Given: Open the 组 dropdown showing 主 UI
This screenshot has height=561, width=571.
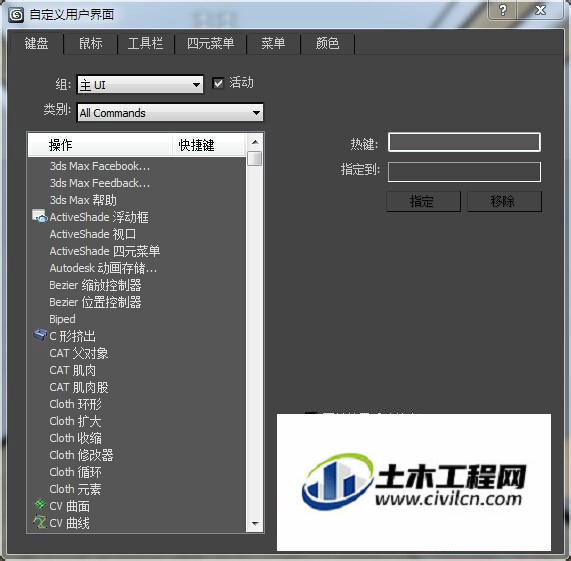Looking at the screenshot, I should pos(140,85).
